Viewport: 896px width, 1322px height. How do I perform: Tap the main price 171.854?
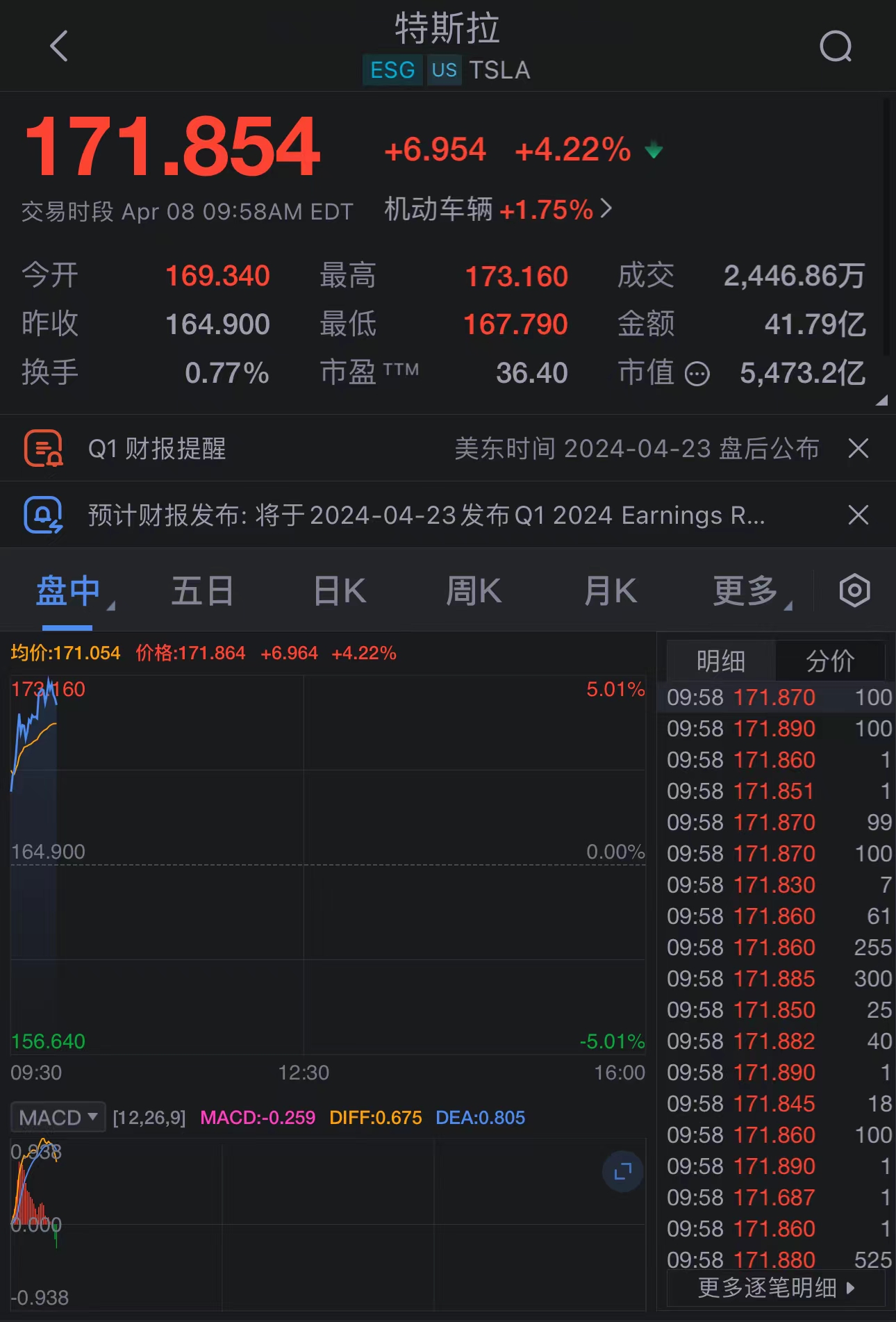coord(172,147)
